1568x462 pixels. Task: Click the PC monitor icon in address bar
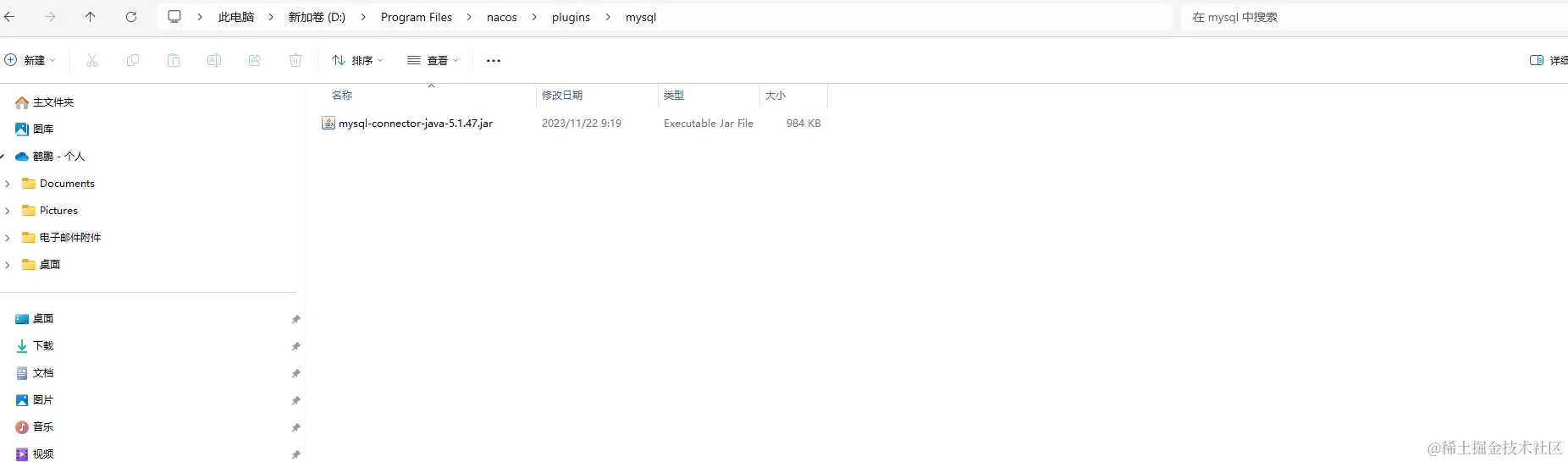[174, 17]
